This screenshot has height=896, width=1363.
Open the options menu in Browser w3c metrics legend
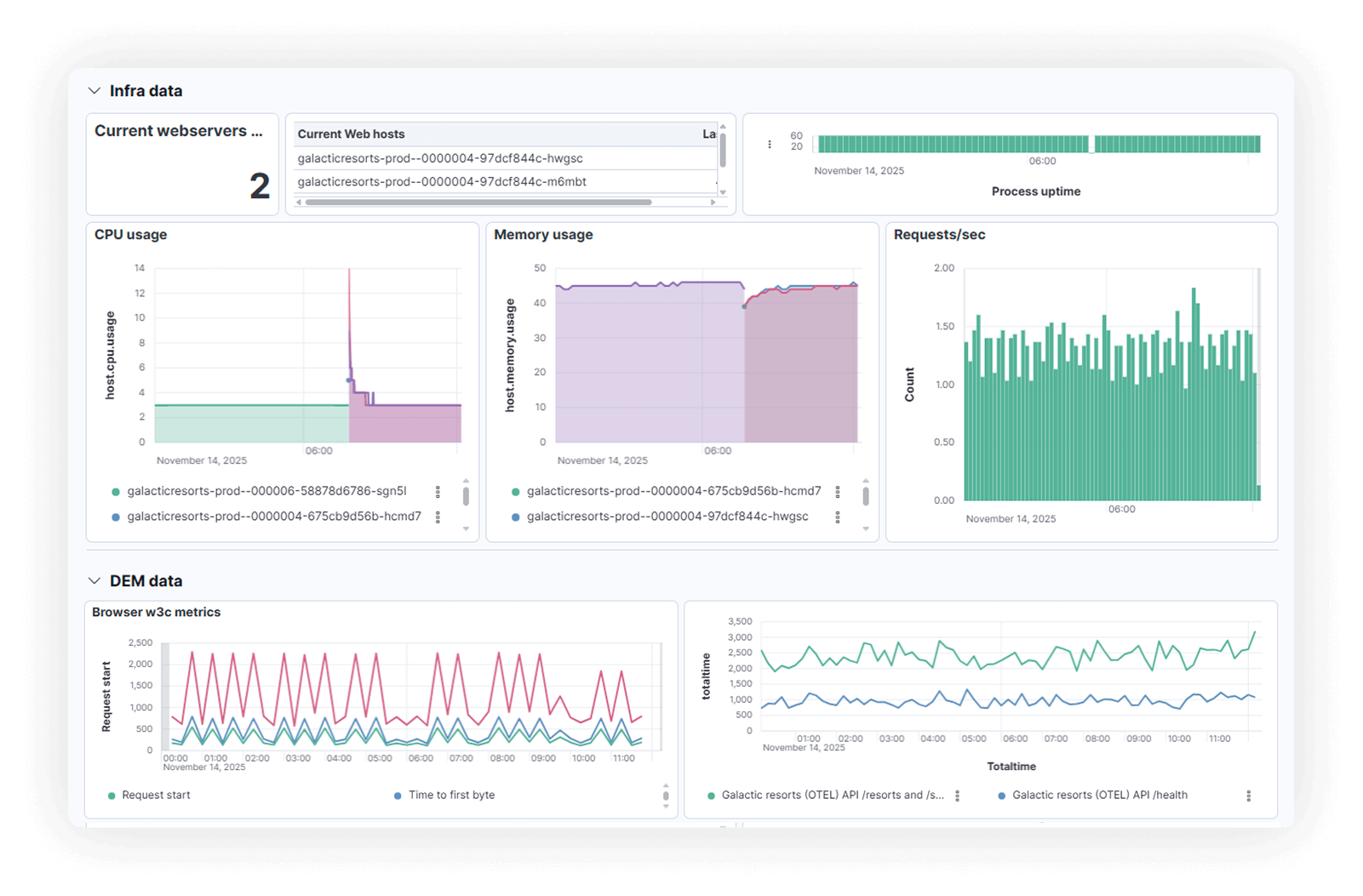[x=666, y=795]
